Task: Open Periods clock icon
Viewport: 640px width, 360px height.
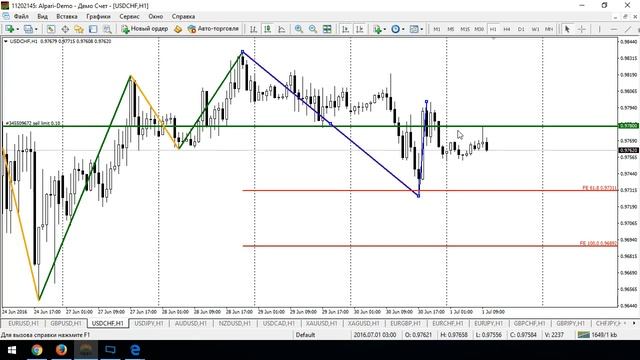Action: (x=395, y=29)
